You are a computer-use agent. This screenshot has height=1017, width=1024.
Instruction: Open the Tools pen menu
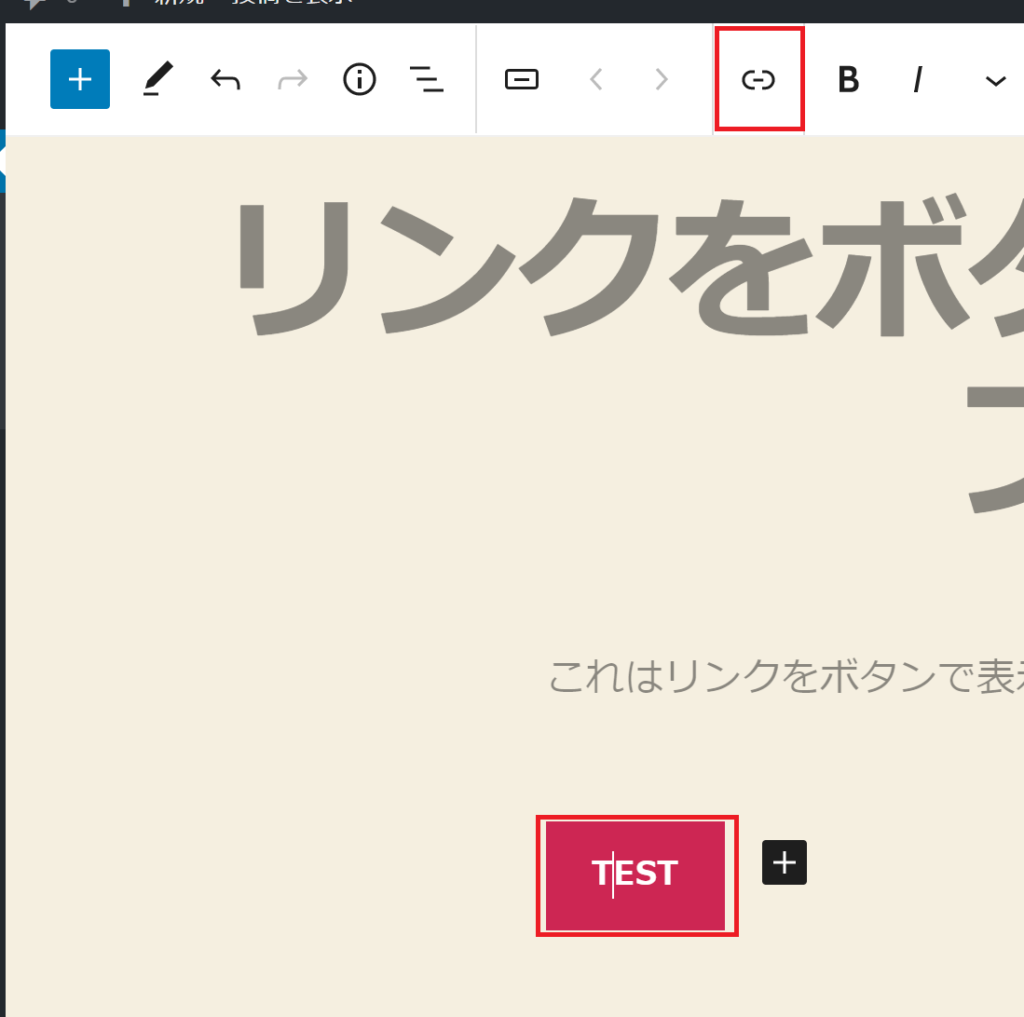(x=157, y=79)
